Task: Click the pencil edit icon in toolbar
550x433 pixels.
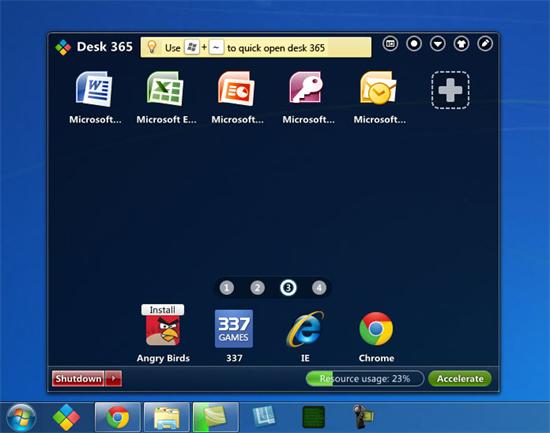Action: coord(485,44)
